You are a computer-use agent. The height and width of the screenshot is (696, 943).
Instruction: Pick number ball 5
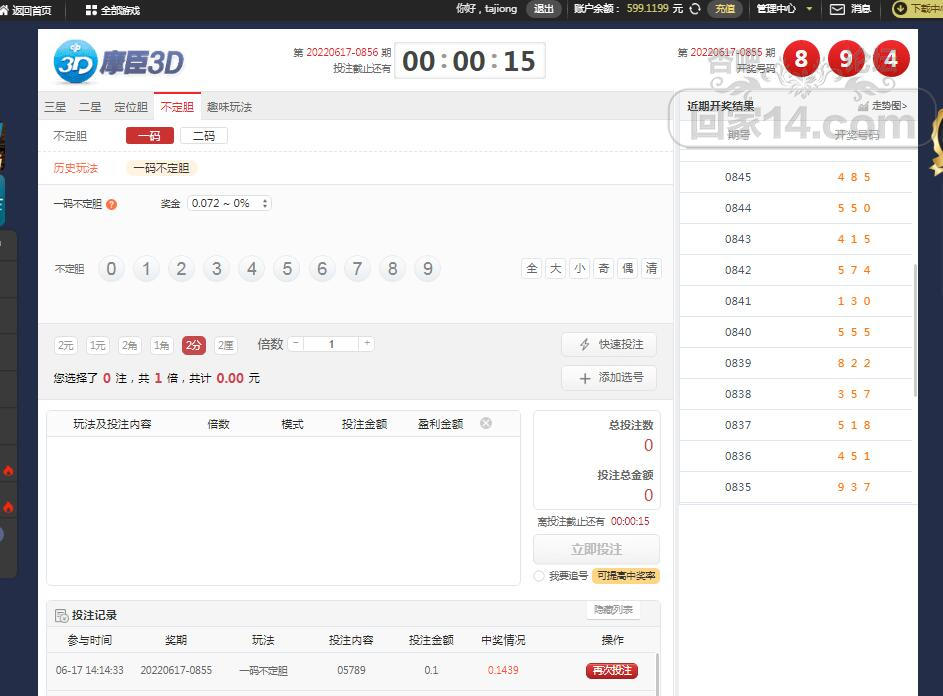[x=287, y=269]
